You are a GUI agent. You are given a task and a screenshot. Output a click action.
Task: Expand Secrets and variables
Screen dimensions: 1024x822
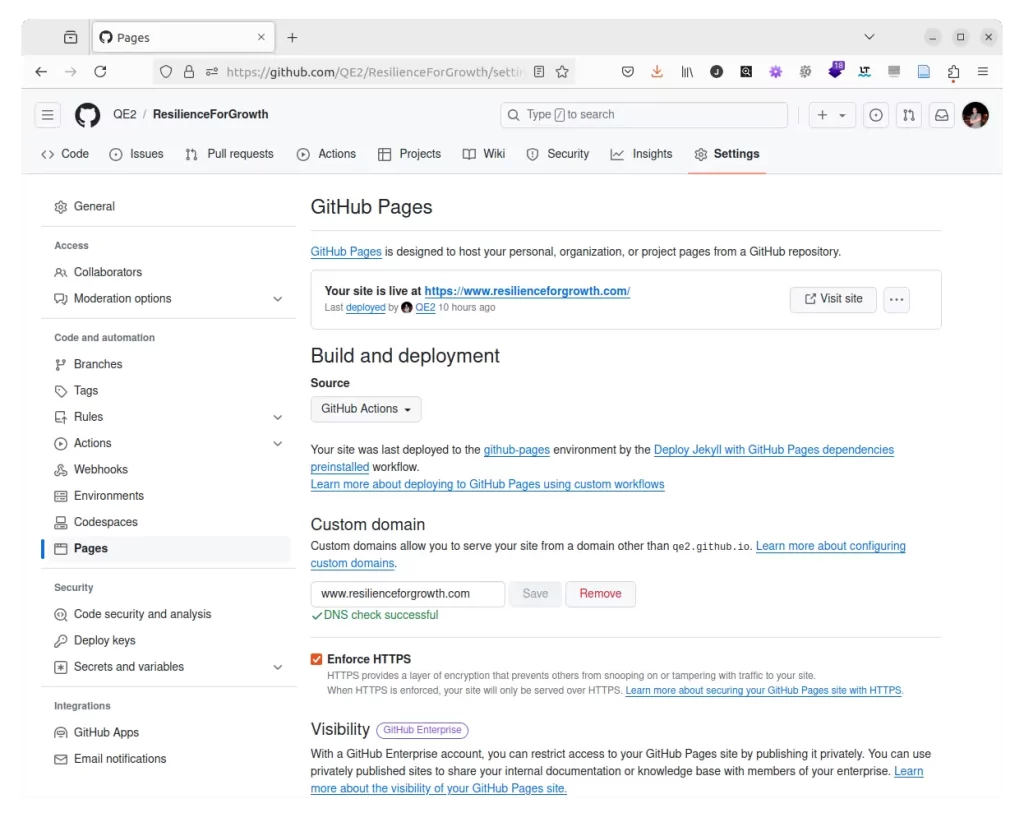[278, 666]
